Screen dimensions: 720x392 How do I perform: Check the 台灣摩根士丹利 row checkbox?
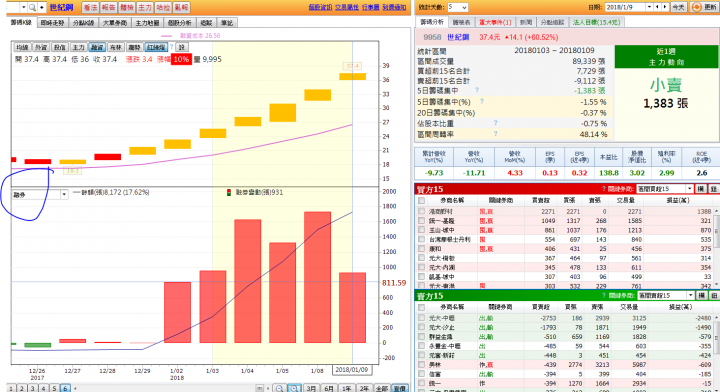421,239
